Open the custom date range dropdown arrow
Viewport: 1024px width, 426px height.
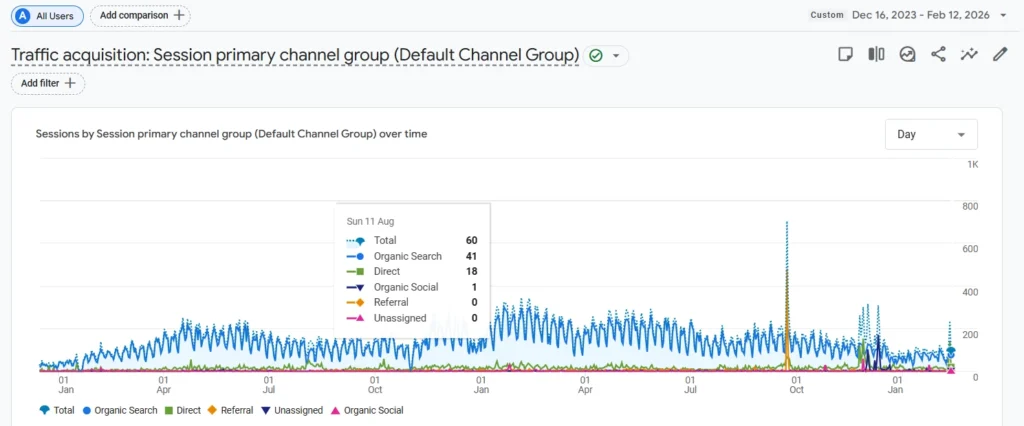point(1003,15)
